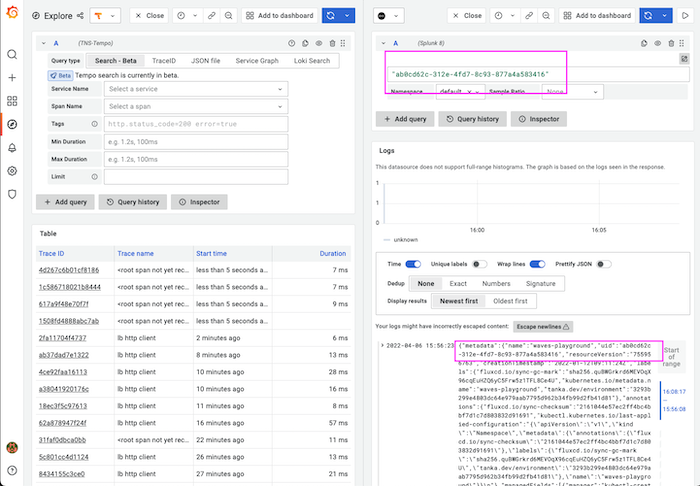The height and width of the screenshot is (486, 700).
Task: Click the Escape newlines button
Action: click(543, 326)
